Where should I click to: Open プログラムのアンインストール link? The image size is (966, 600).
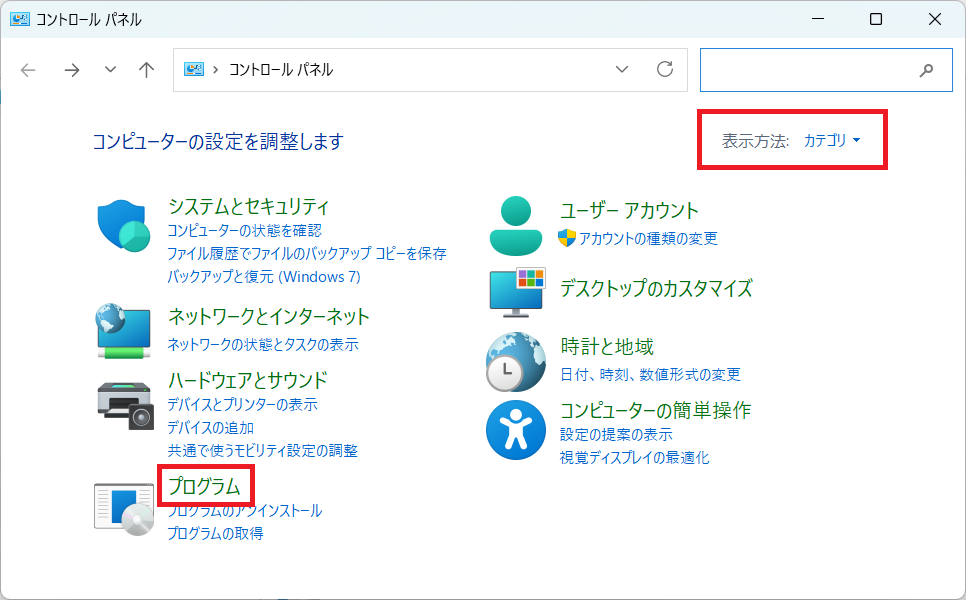245,511
